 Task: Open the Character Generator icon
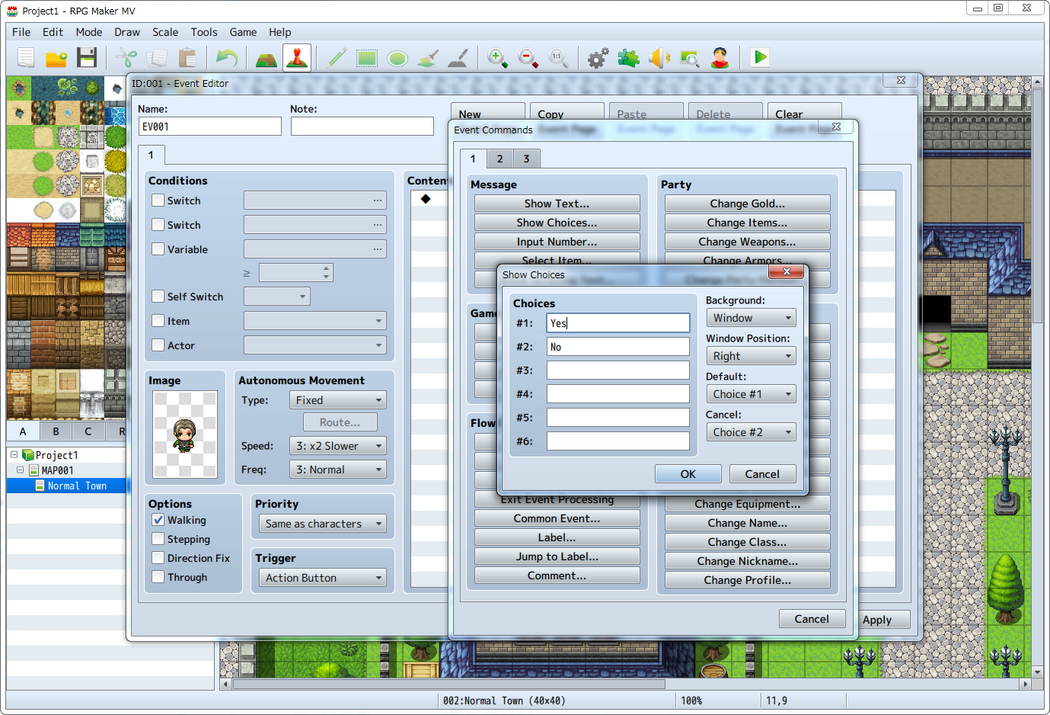721,58
